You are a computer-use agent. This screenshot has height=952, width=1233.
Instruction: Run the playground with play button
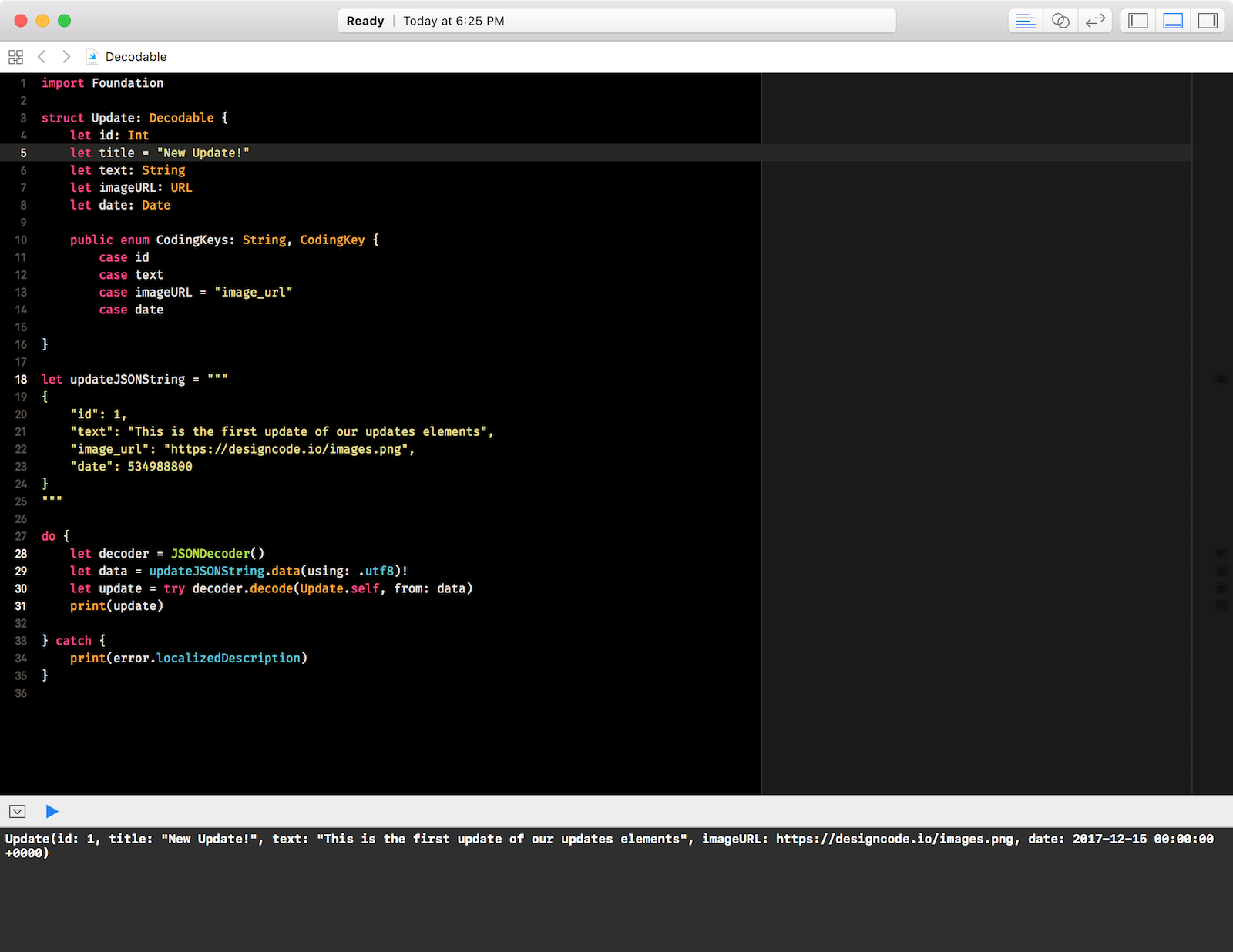point(52,811)
